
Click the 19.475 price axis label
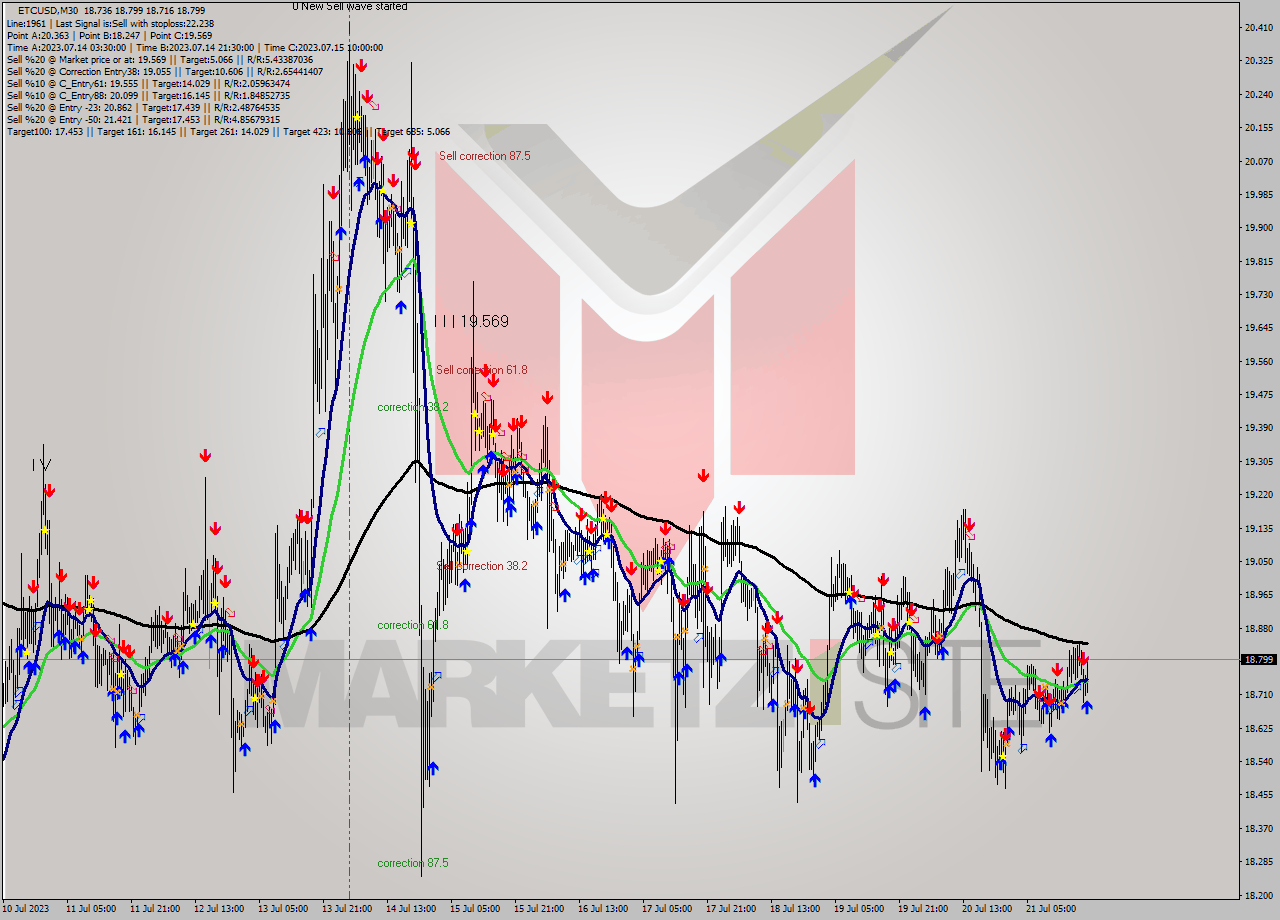coord(1258,394)
